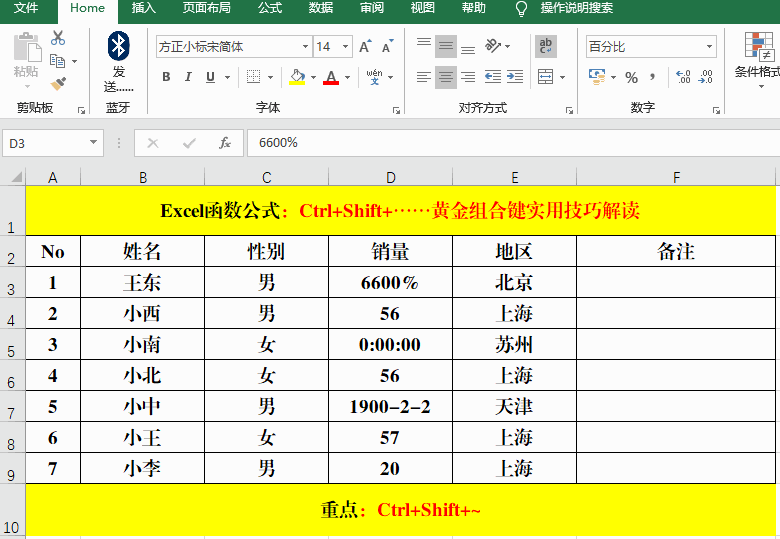The image size is (780, 539).
Task: Expand font color dropdown arrow
Action: (x=347, y=77)
